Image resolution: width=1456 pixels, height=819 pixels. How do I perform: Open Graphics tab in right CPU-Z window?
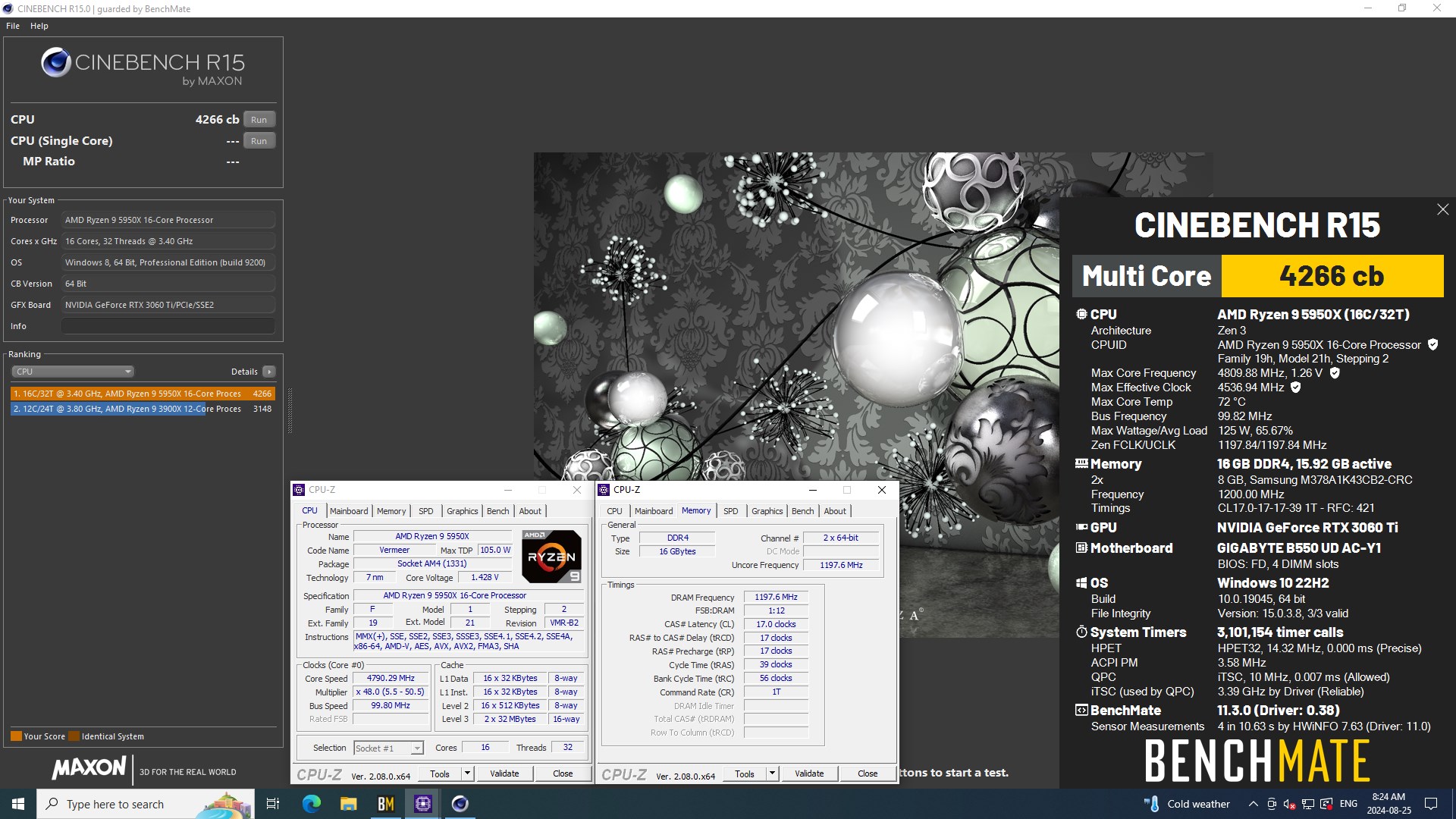[x=767, y=511]
